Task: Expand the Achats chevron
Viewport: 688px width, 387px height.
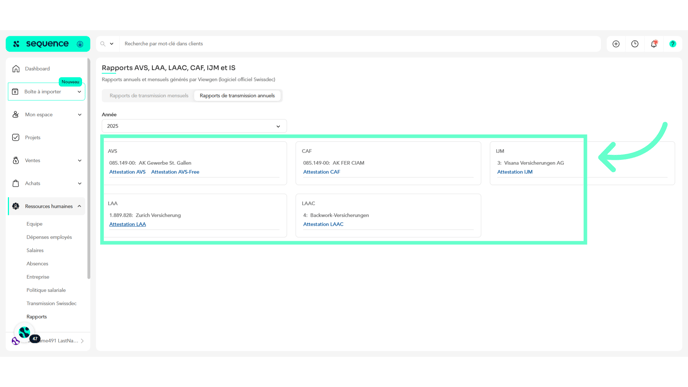Action: [x=79, y=183]
